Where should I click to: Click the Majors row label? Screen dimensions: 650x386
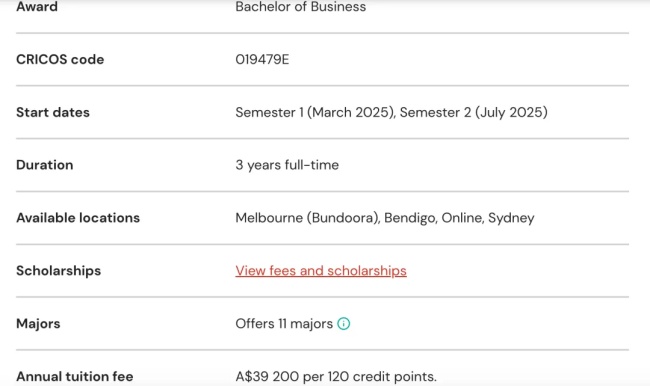tap(38, 323)
